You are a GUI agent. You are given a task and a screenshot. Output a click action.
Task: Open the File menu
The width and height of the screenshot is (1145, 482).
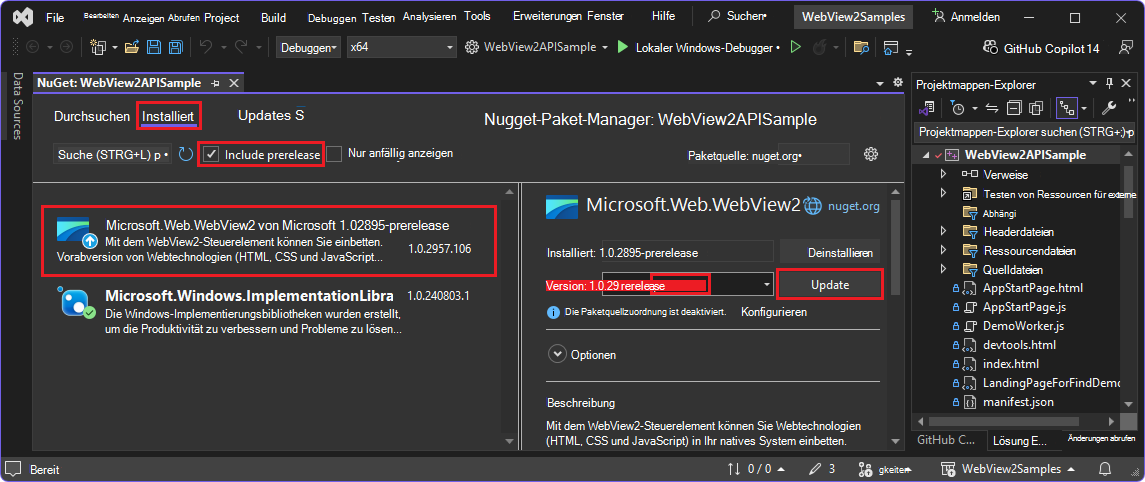(x=55, y=16)
